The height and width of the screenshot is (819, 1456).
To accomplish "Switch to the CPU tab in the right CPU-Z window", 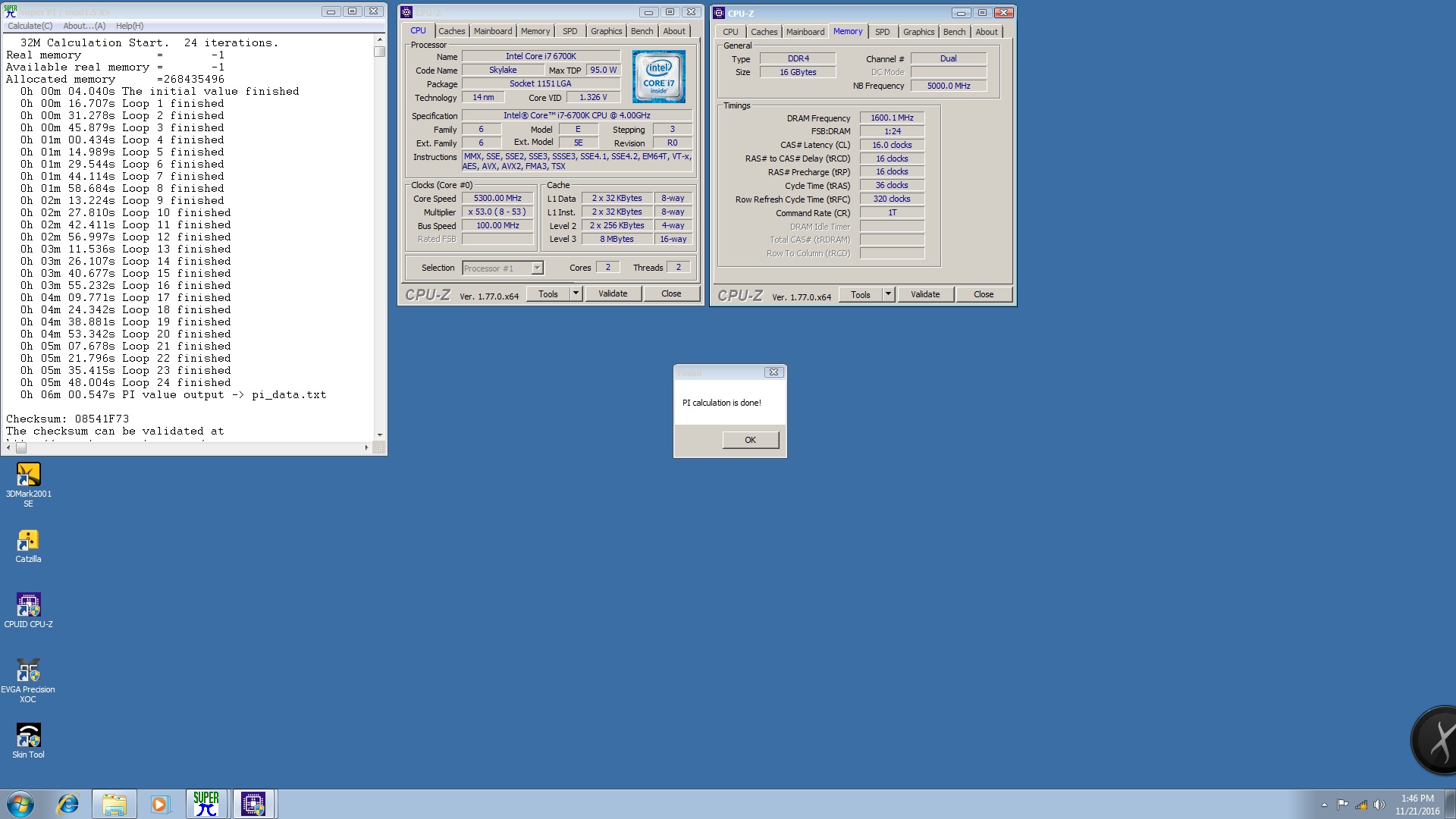I will point(730,32).
